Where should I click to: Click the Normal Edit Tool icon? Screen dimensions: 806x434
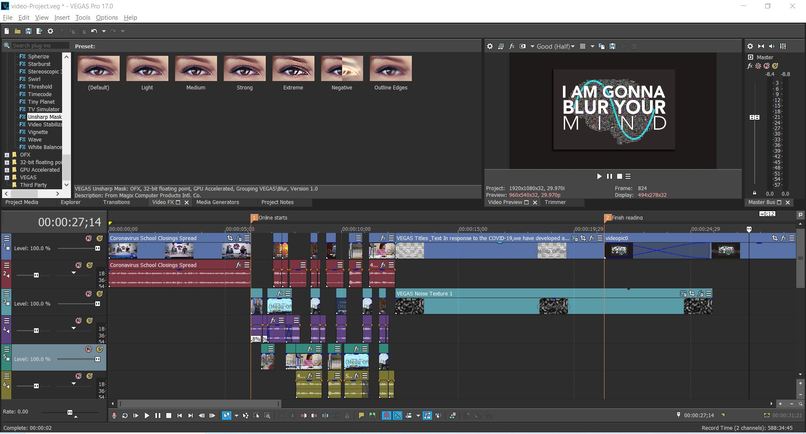pyautogui.click(x=226, y=415)
